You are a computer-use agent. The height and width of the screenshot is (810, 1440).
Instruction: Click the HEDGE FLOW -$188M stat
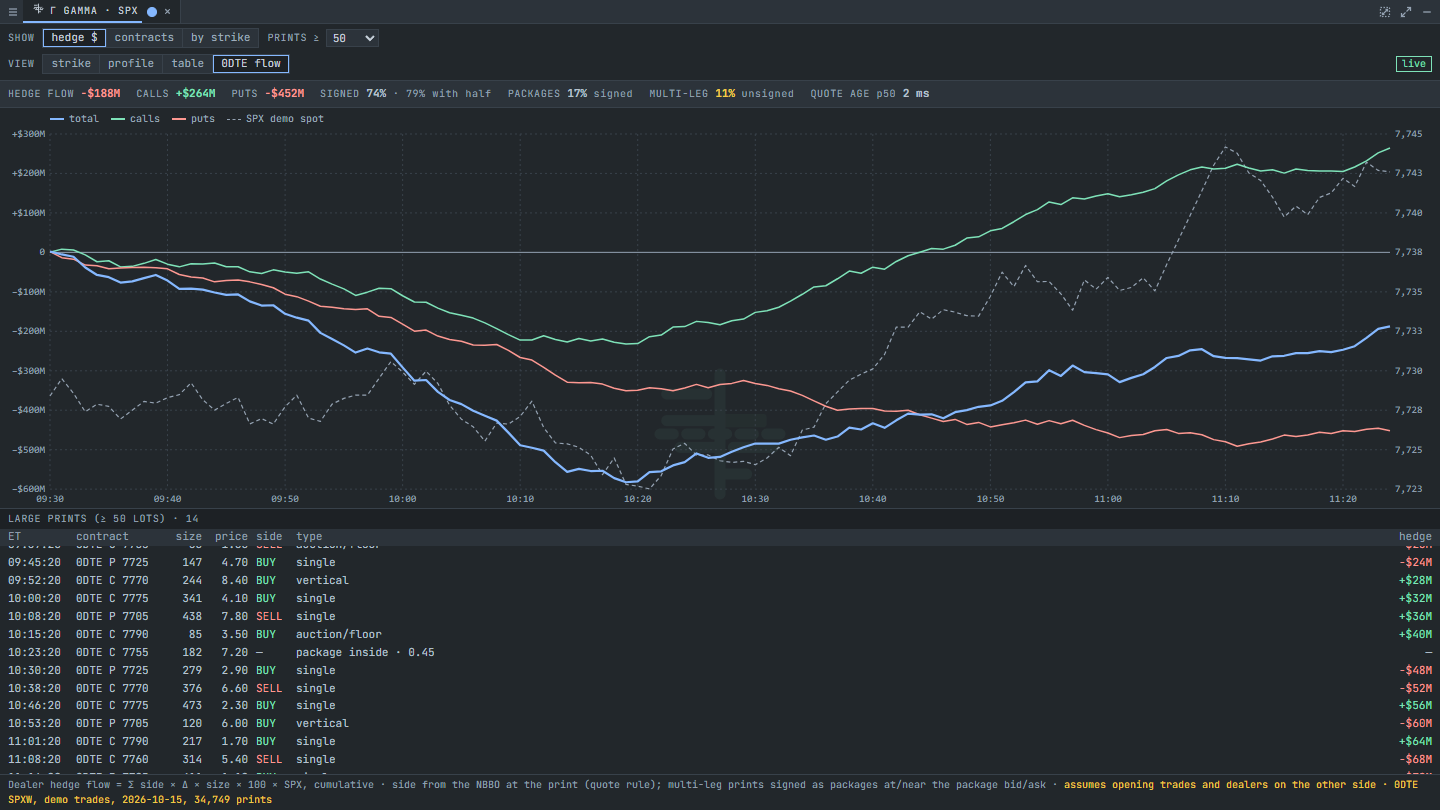[64, 94]
